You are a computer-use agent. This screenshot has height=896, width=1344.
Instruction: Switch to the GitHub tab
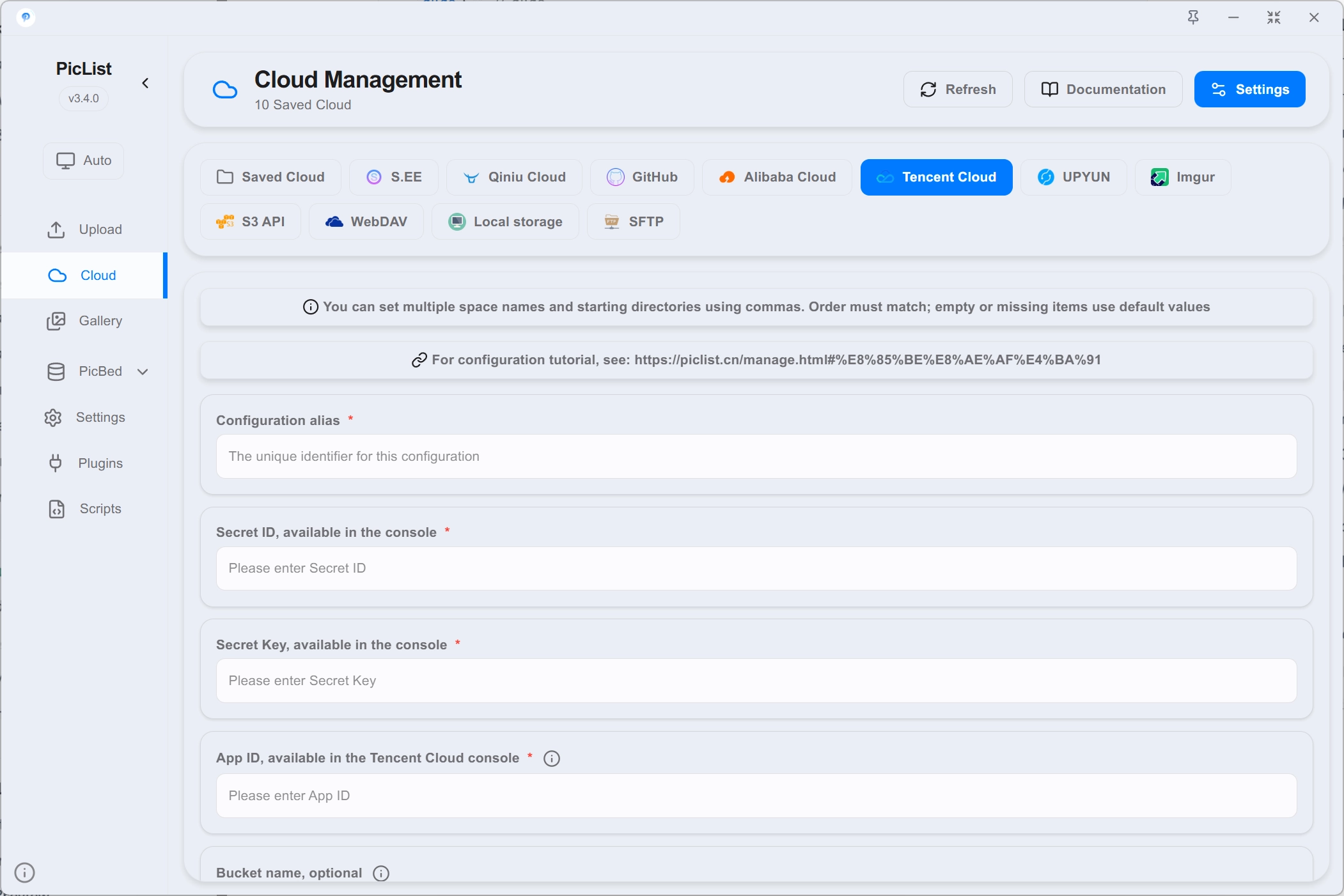coord(642,177)
